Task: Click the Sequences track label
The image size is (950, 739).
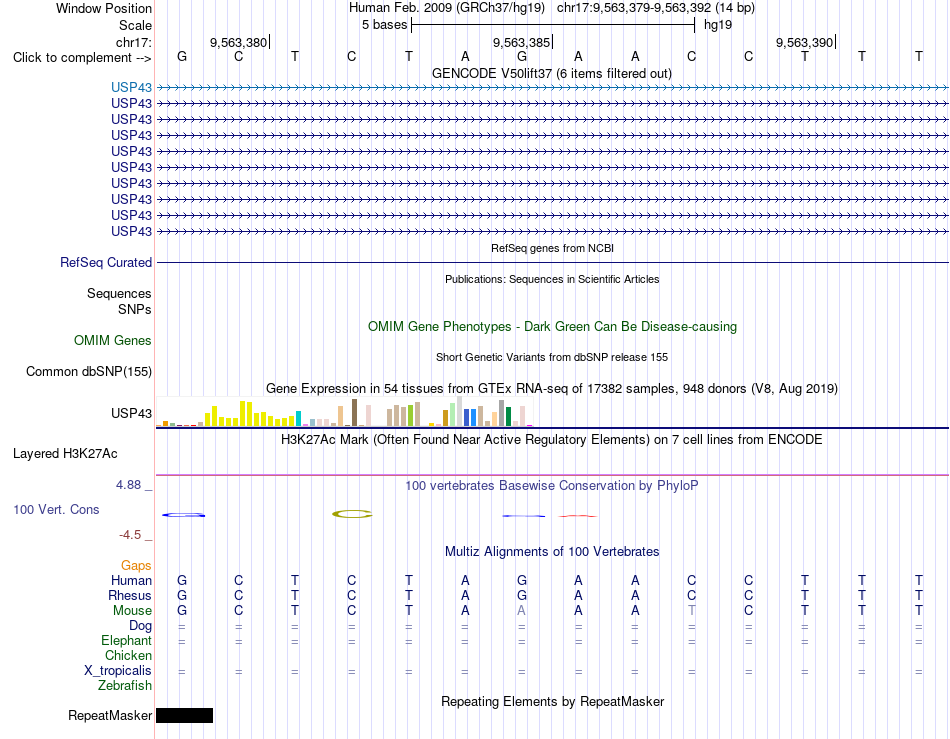Action: coord(119,294)
